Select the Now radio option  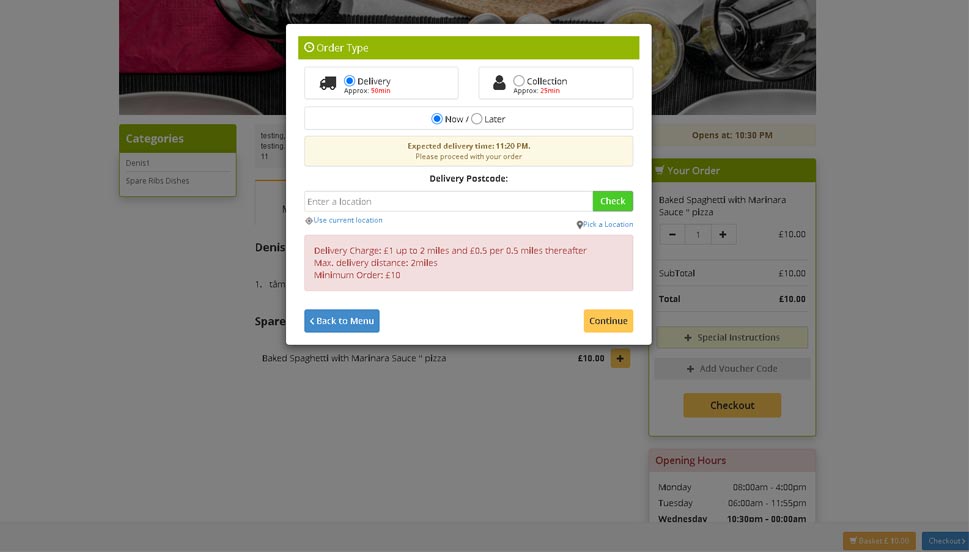(x=437, y=119)
